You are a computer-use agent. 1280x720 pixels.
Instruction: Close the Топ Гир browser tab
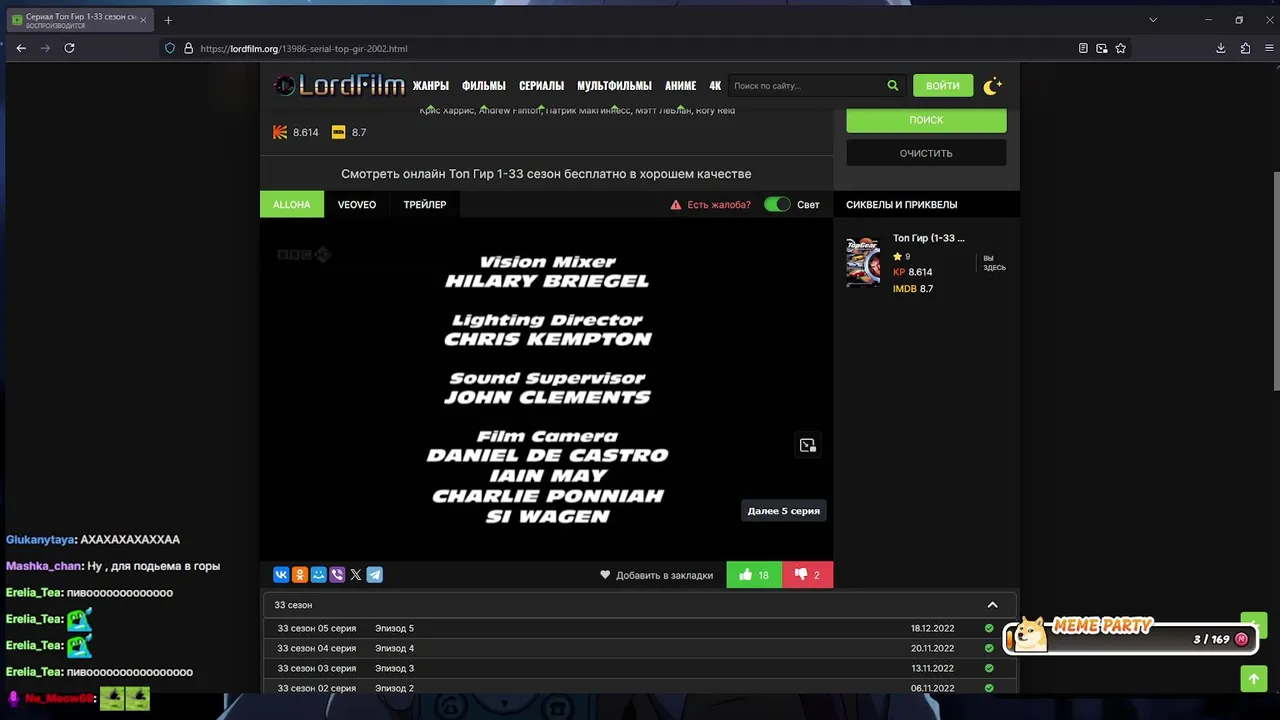(x=143, y=20)
